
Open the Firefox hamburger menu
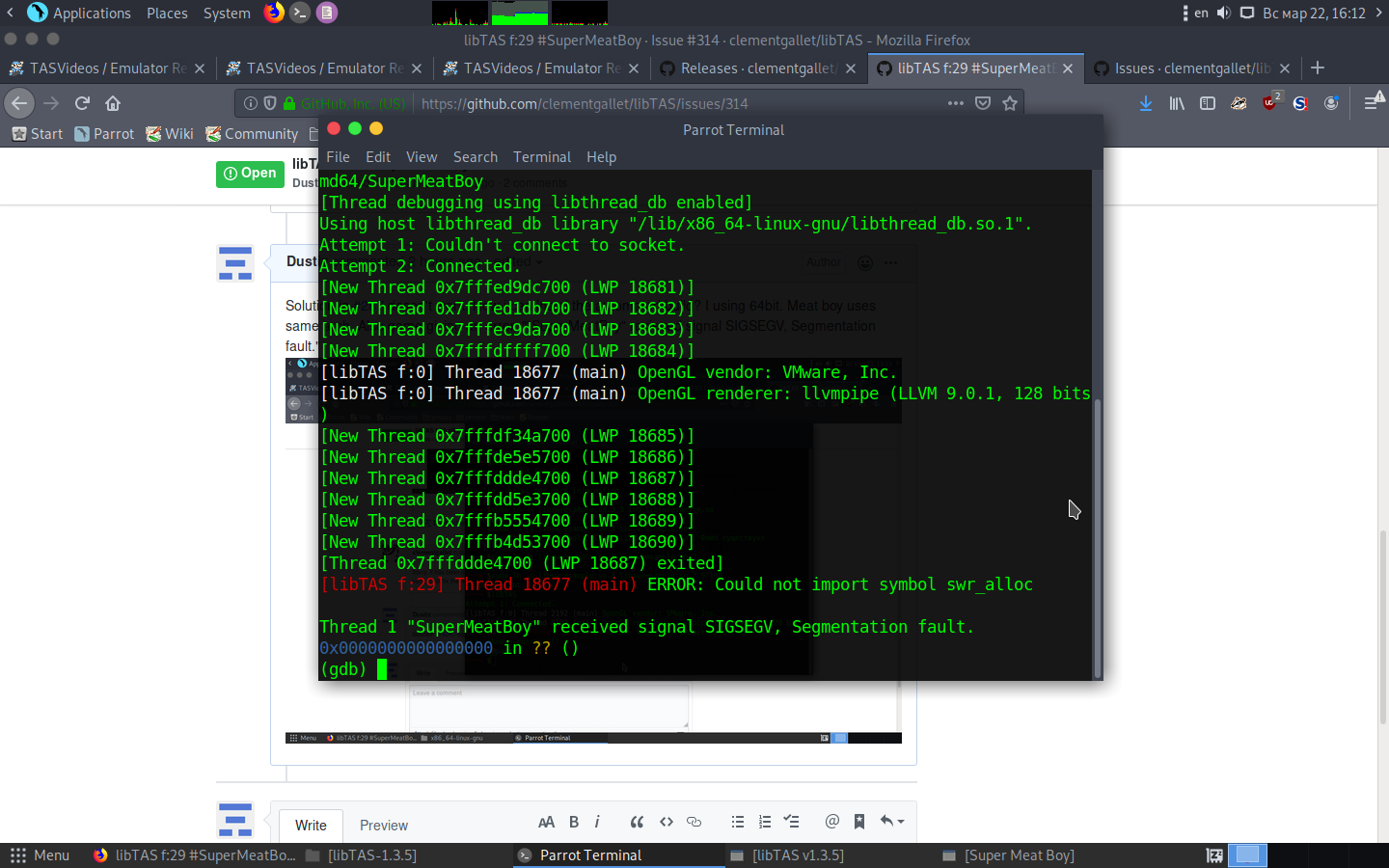[x=1373, y=102]
